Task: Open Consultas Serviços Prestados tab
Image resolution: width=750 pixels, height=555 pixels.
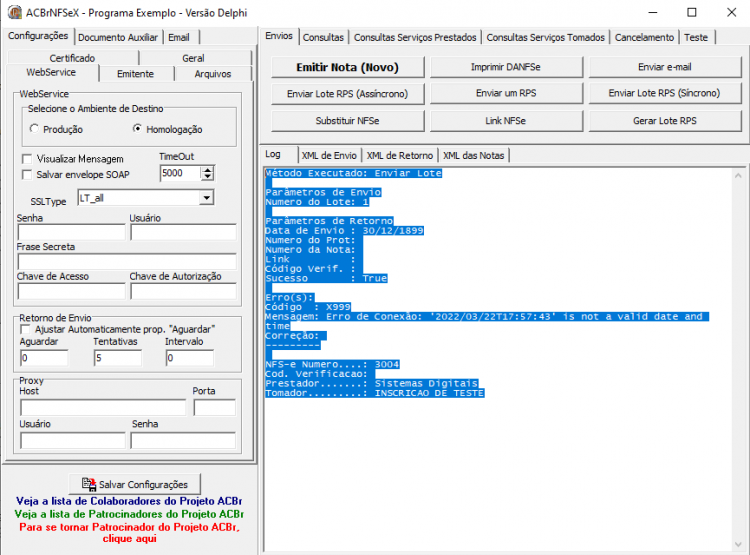Action: coord(415,37)
